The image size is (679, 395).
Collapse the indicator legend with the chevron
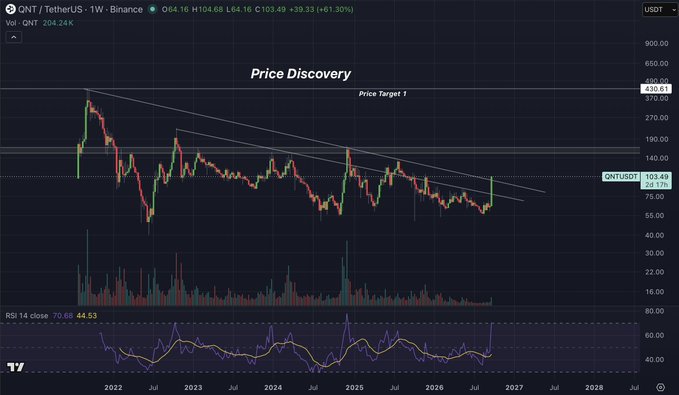[14, 37]
